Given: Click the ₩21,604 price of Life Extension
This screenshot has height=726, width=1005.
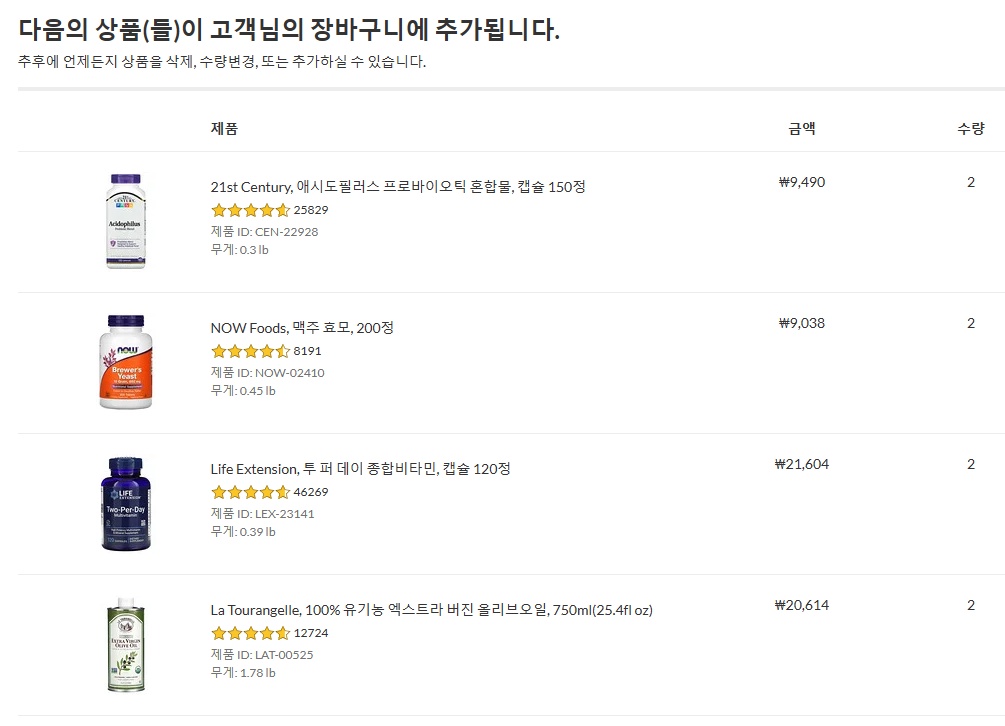Looking at the screenshot, I should click(802, 464).
